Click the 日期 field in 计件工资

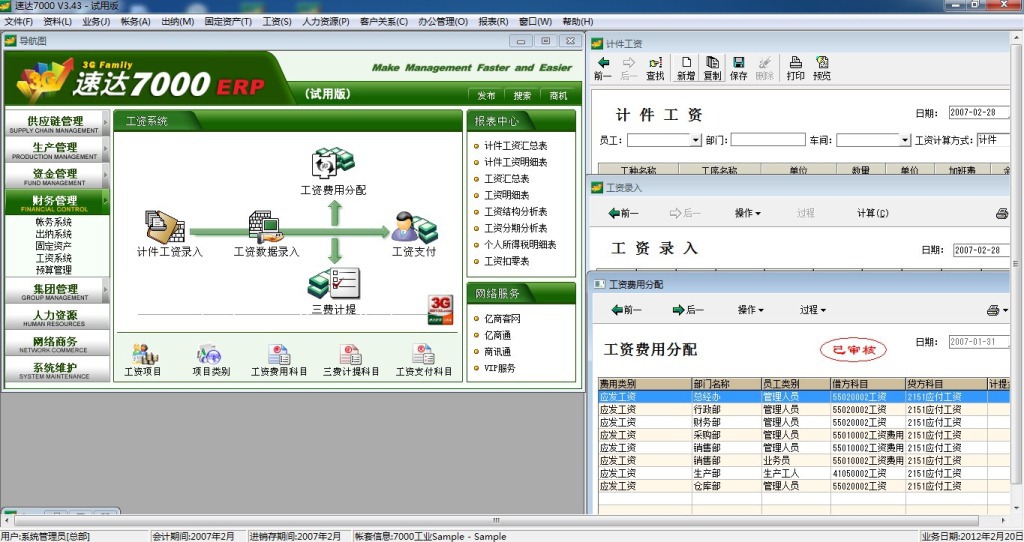point(978,112)
